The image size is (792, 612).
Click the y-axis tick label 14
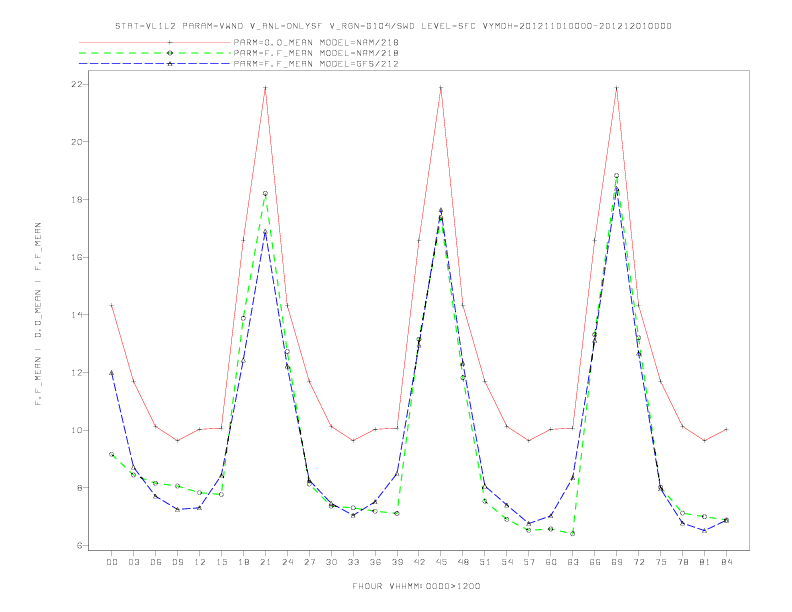click(76, 315)
